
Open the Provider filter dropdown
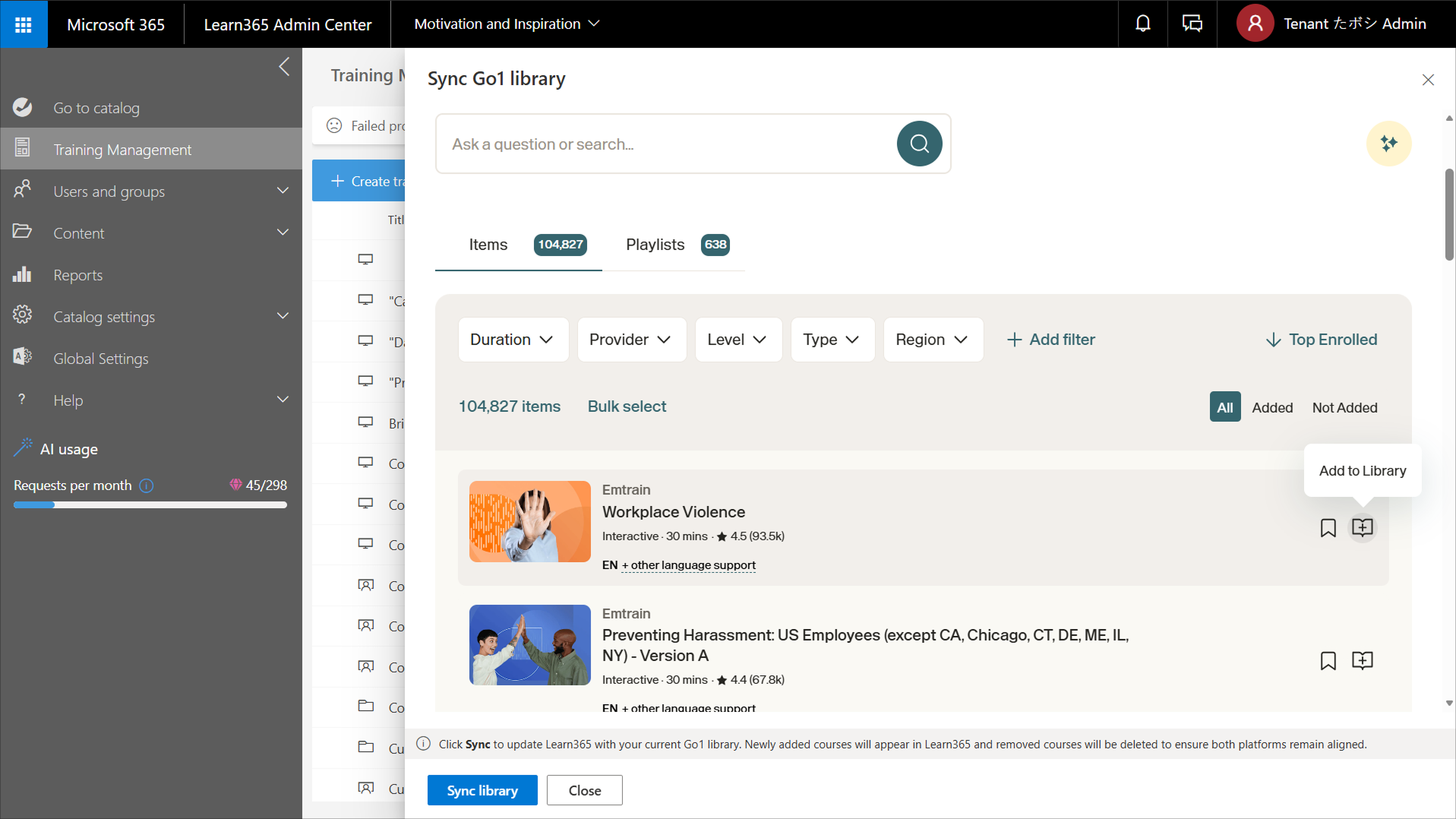[x=631, y=340]
